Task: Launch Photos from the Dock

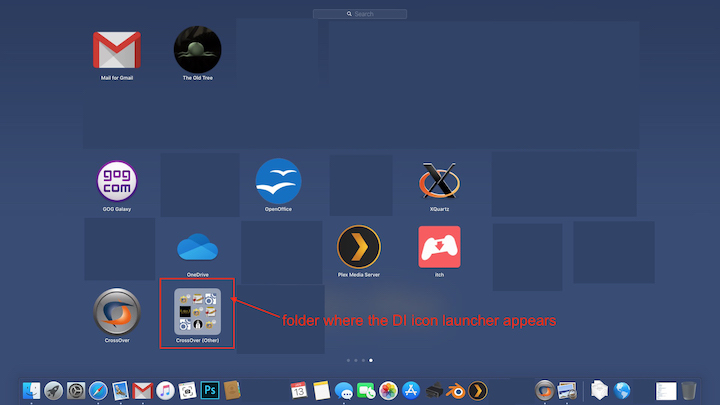Action: tap(388, 391)
